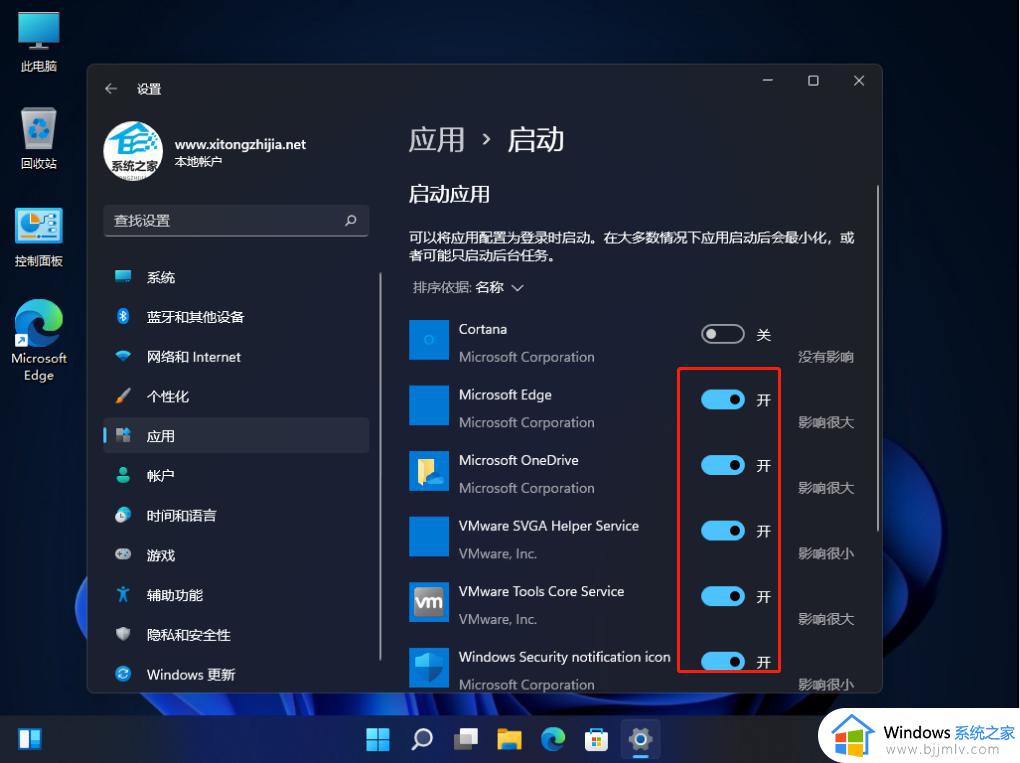Click the Microsoft Edge startup app icon

(x=429, y=405)
